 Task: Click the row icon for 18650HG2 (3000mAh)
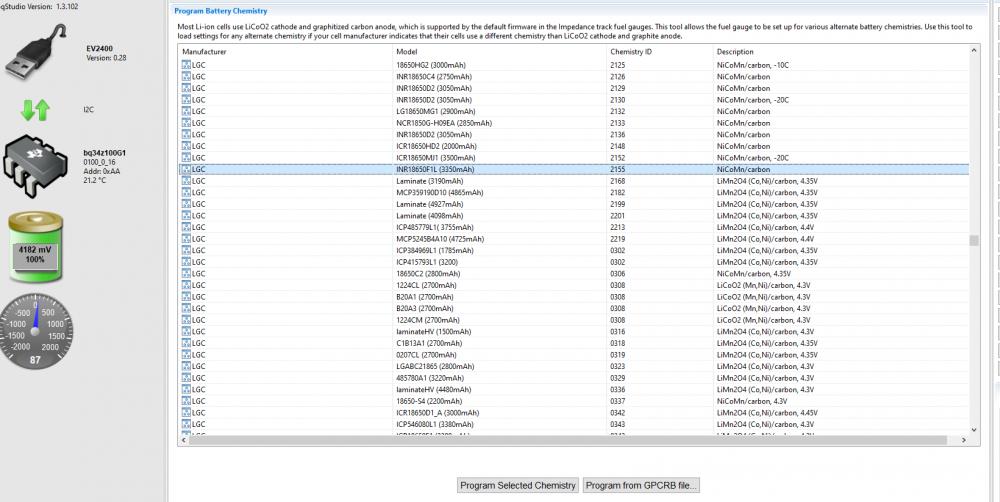[x=186, y=65]
